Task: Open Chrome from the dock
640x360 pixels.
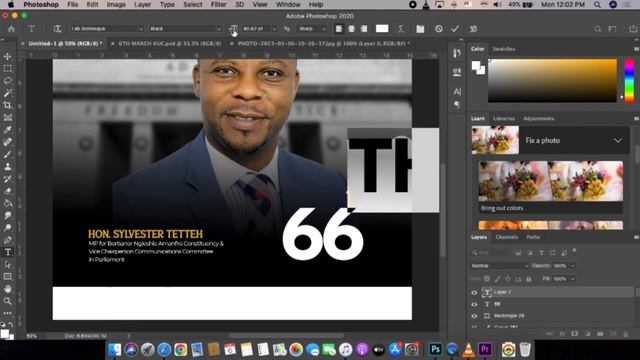Action: pos(180,349)
